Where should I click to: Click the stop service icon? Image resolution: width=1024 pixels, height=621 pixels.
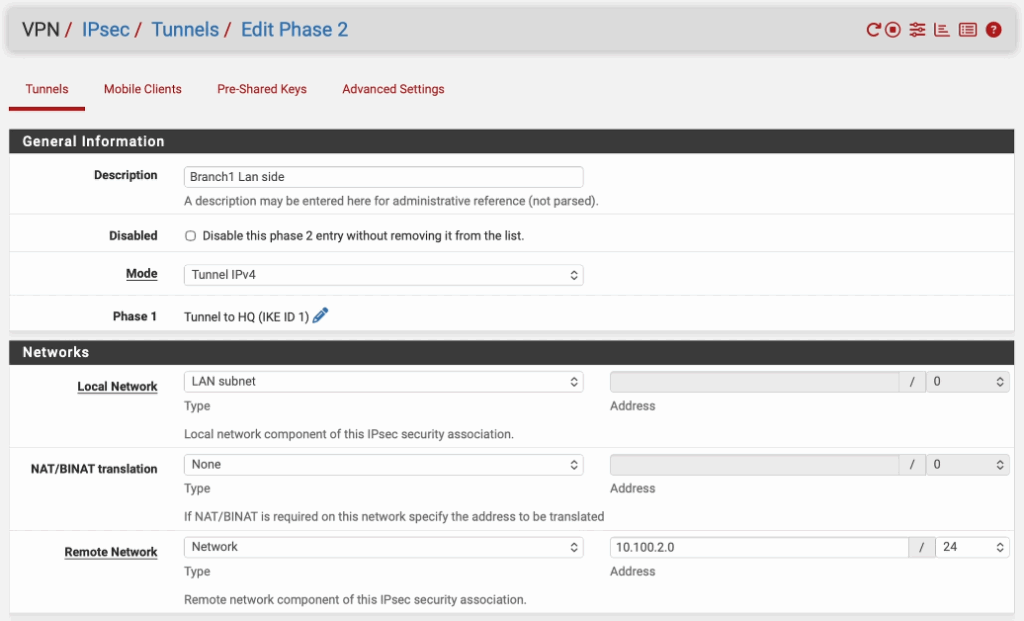point(893,30)
